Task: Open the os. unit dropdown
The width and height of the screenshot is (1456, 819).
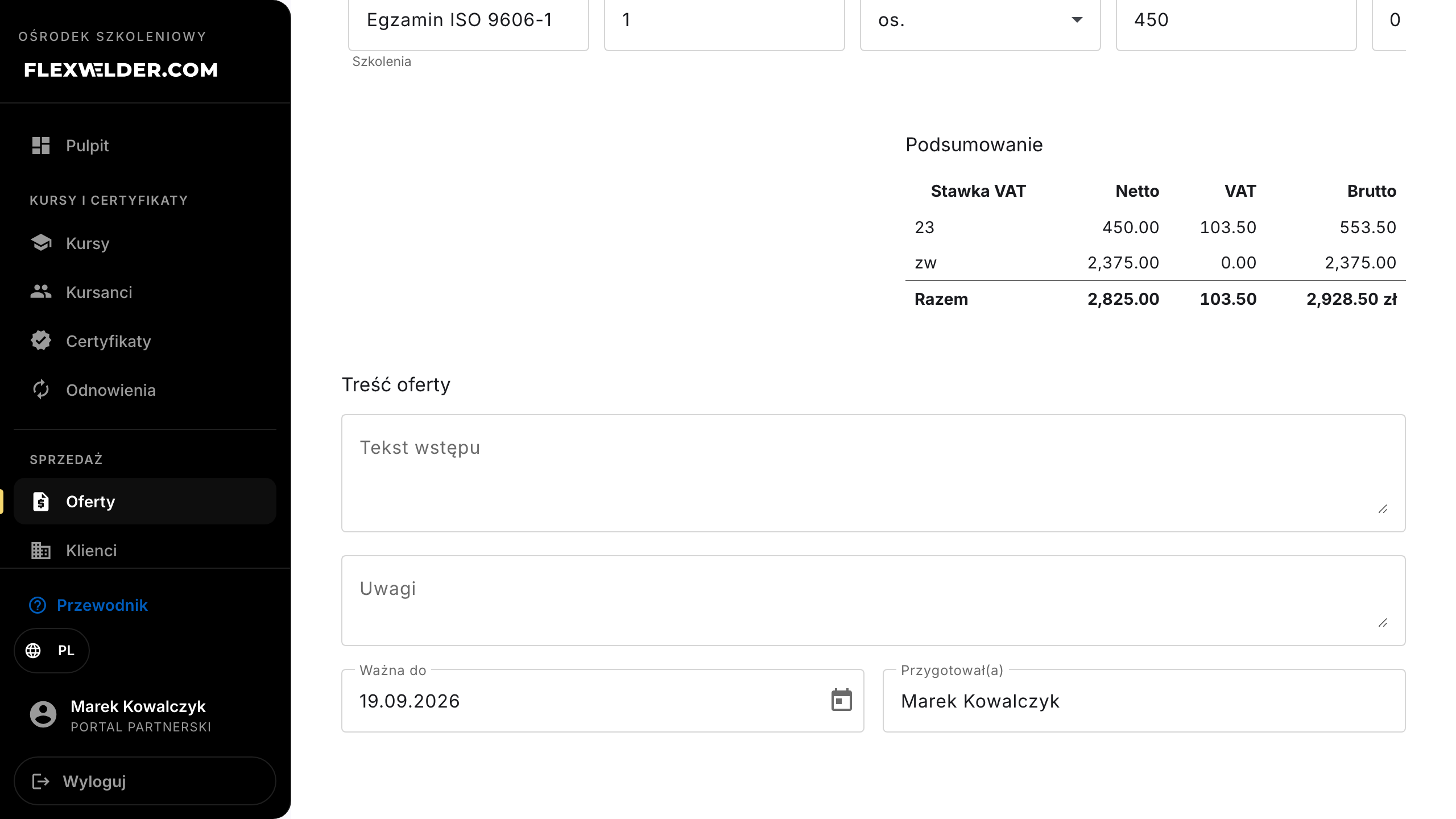Action: [980, 20]
